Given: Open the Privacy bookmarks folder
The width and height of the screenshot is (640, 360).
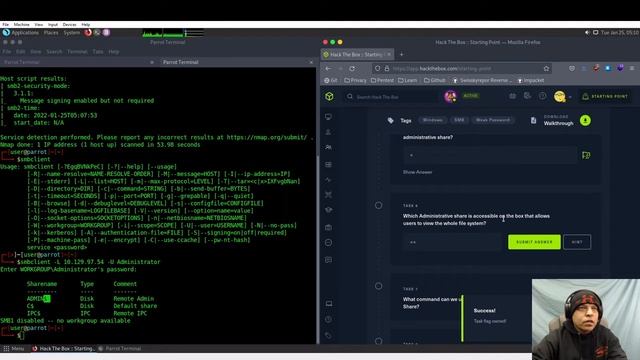Looking at the screenshot, I should coord(355,80).
